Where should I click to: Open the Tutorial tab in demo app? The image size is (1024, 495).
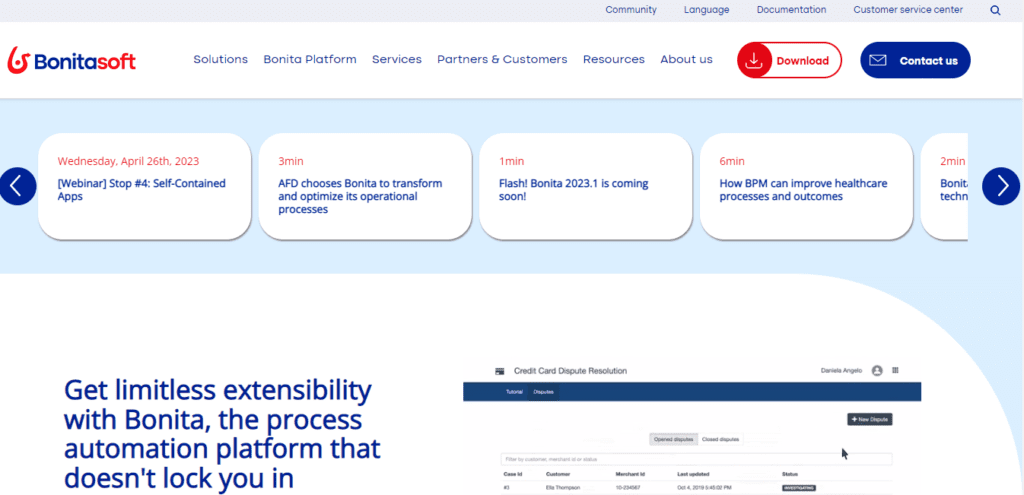pyautogui.click(x=514, y=392)
